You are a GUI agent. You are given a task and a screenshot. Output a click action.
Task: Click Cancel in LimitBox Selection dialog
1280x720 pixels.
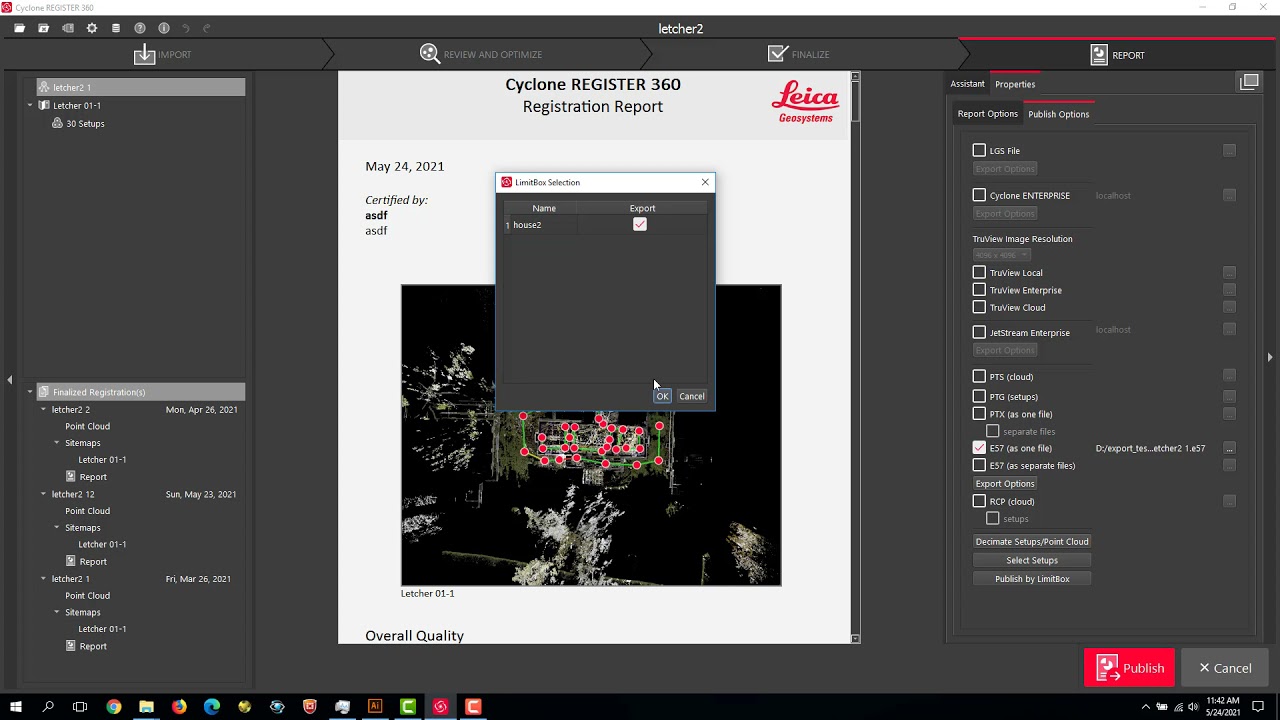click(x=692, y=396)
